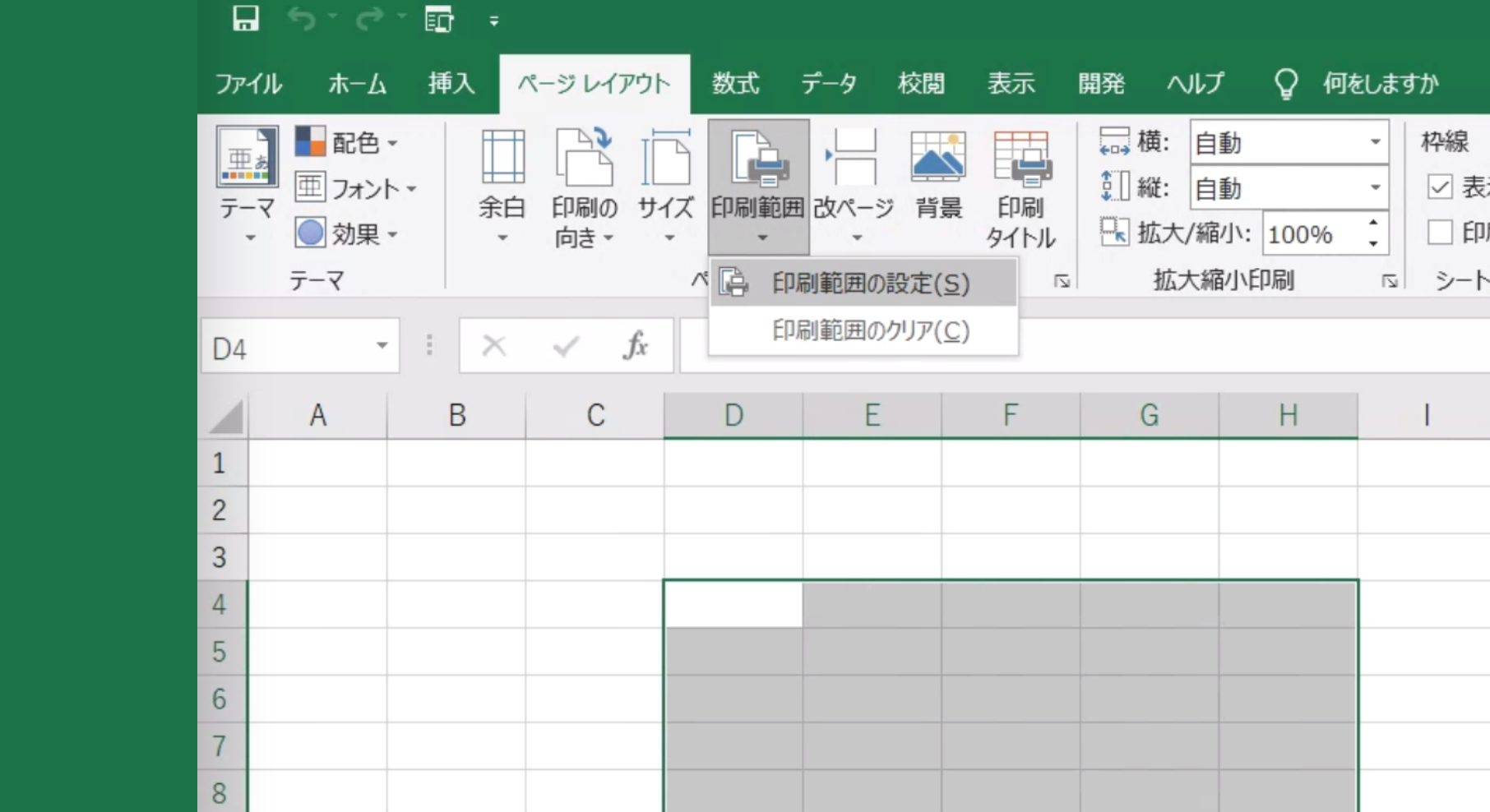Click the 横 width scaling icon
Image resolution: width=1490 pixels, height=812 pixels.
click(1114, 141)
